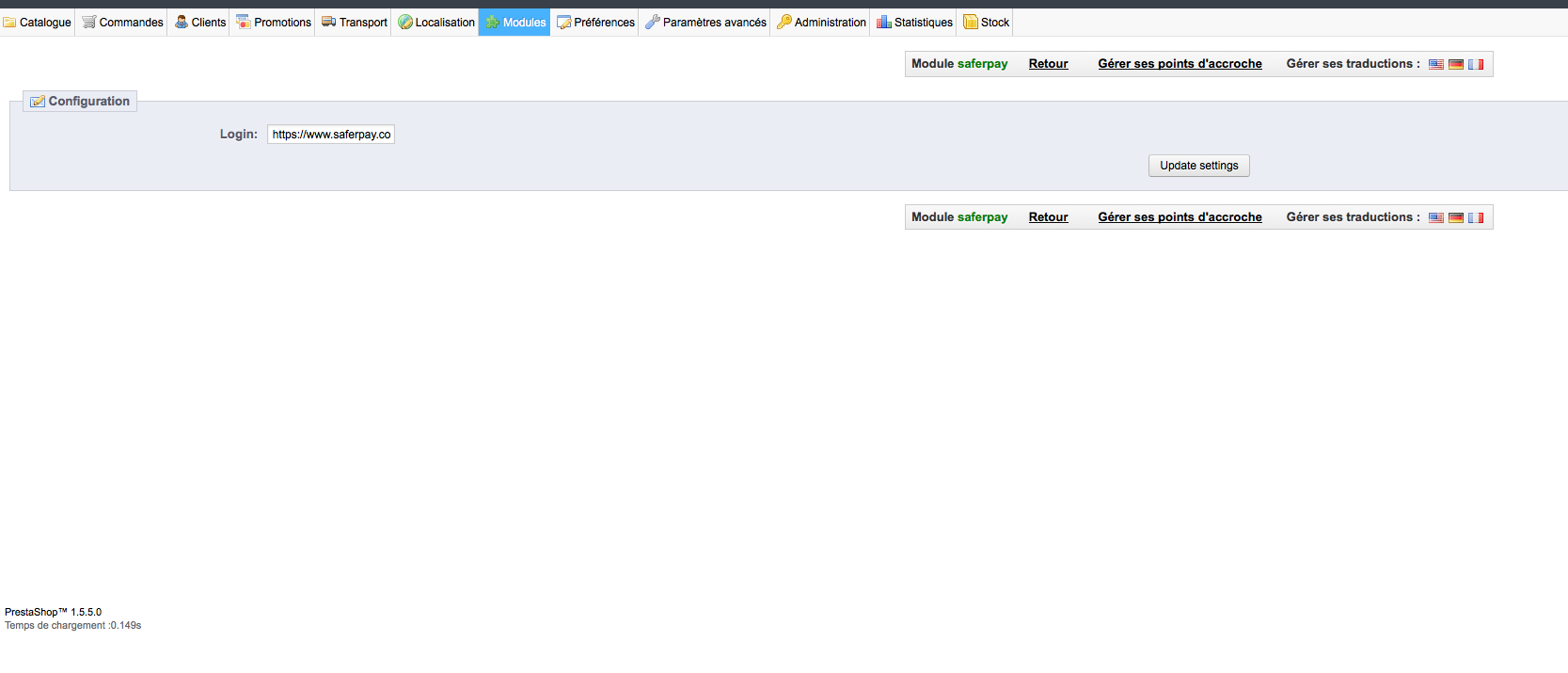
Task: Click the Statistiques bar chart icon
Action: 884,22
